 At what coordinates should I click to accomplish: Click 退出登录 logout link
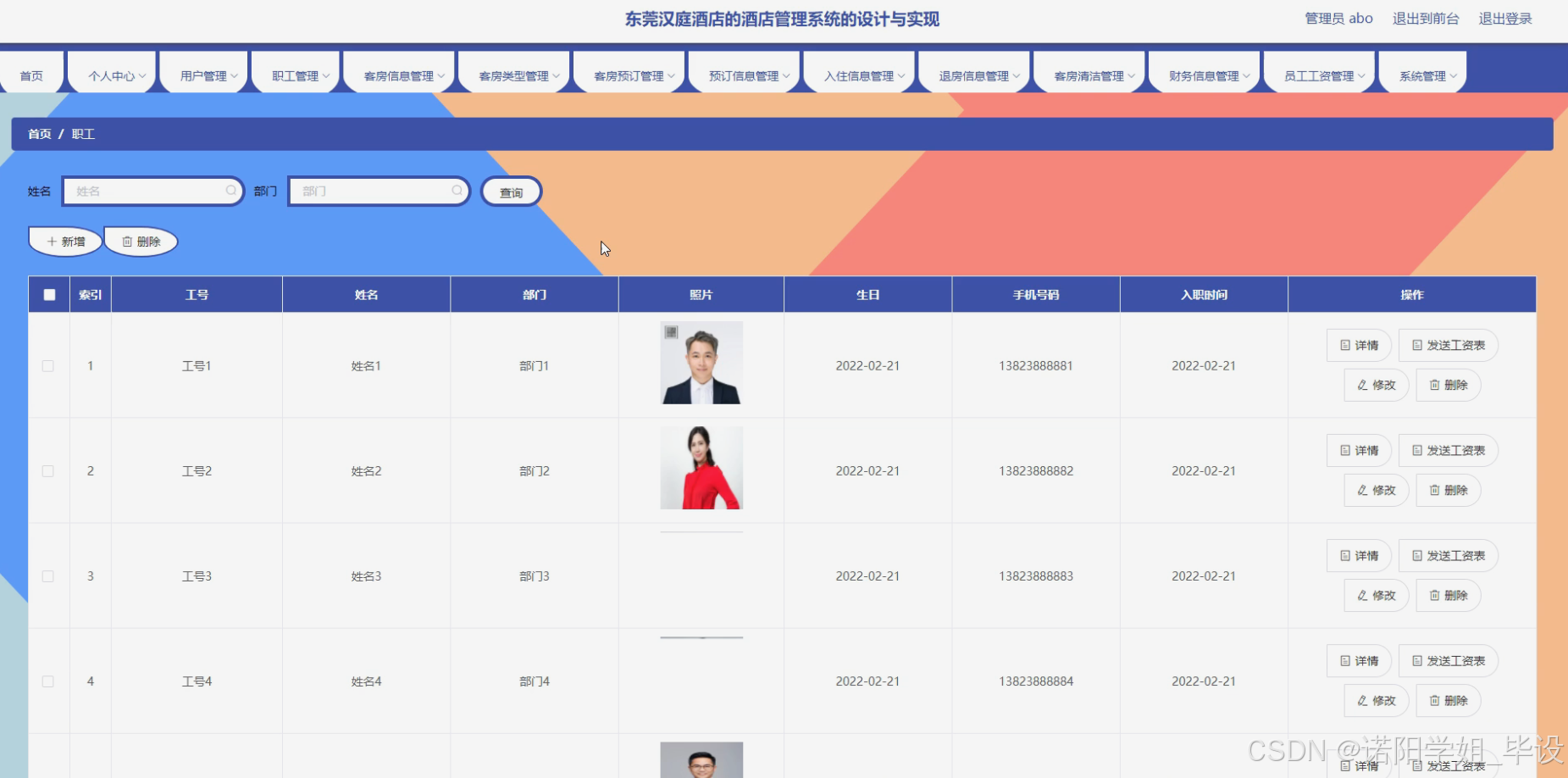(x=1505, y=19)
